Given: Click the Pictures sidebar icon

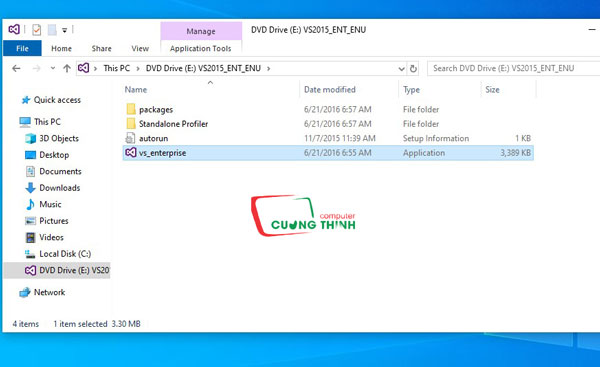Looking at the screenshot, I should click(x=30, y=221).
